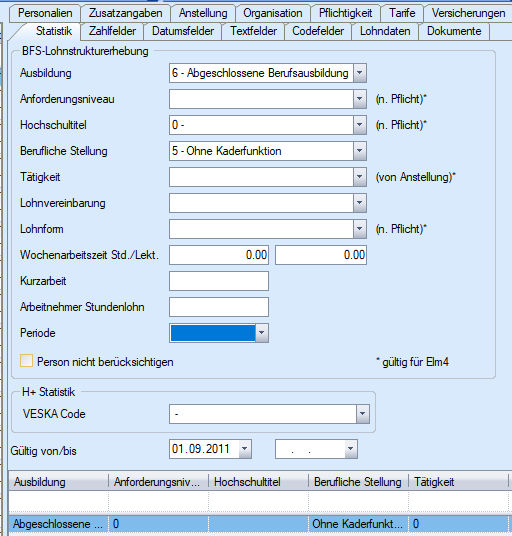The width and height of the screenshot is (512, 536).
Task: Open the VESKA Code dropdown
Action: pos(363,414)
